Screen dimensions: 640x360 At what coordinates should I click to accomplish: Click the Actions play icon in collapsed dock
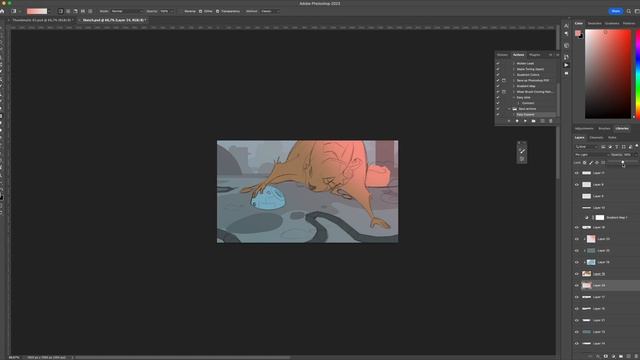(566, 65)
